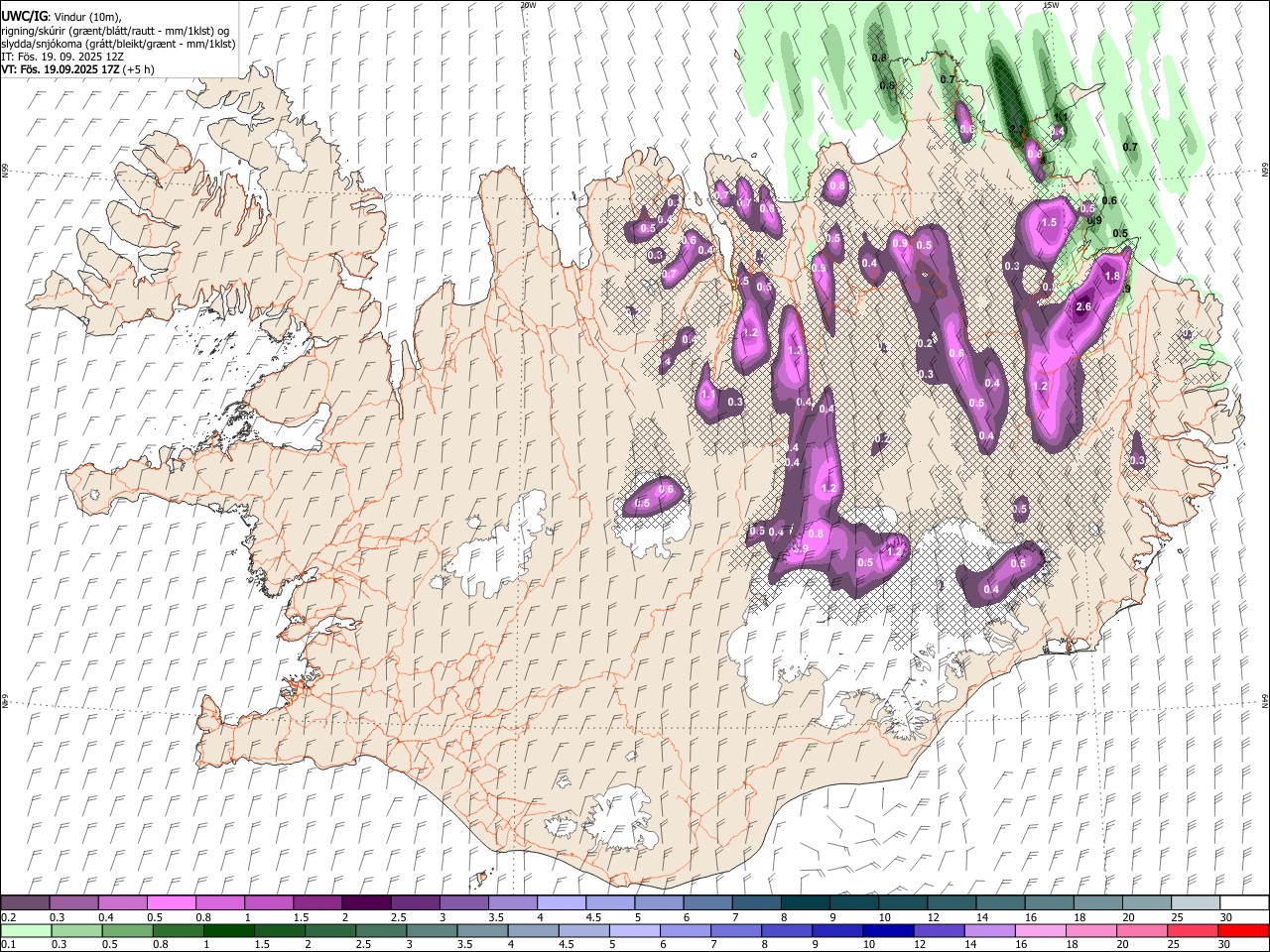Image resolution: width=1270 pixels, height=952 pixels.
Task: Click the 'VT: Fös. 19.09.2025 17Z' line
Action: click(60, 69)
